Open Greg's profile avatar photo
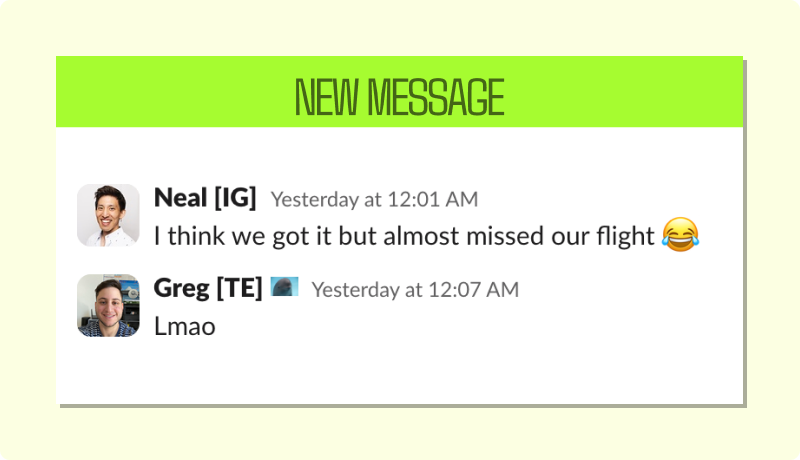Screen dimensions: 800x460 point(108,305)
